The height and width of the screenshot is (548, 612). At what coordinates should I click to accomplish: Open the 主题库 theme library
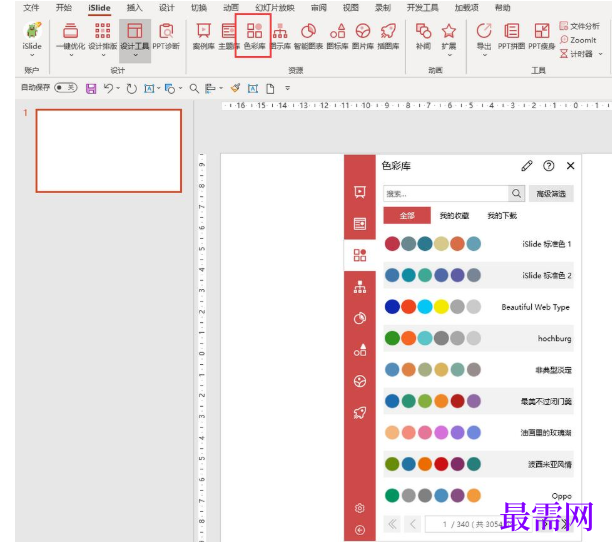pyautogui.click(x=228, y=36)
